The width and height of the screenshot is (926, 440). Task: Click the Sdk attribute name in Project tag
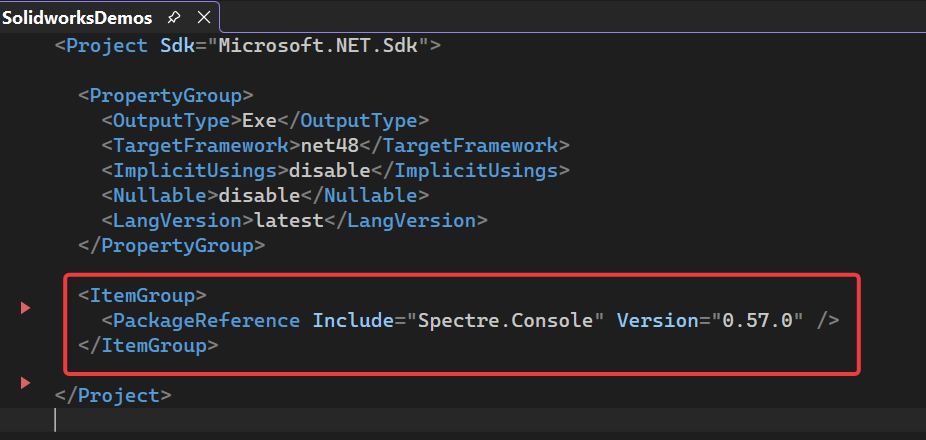177,45
